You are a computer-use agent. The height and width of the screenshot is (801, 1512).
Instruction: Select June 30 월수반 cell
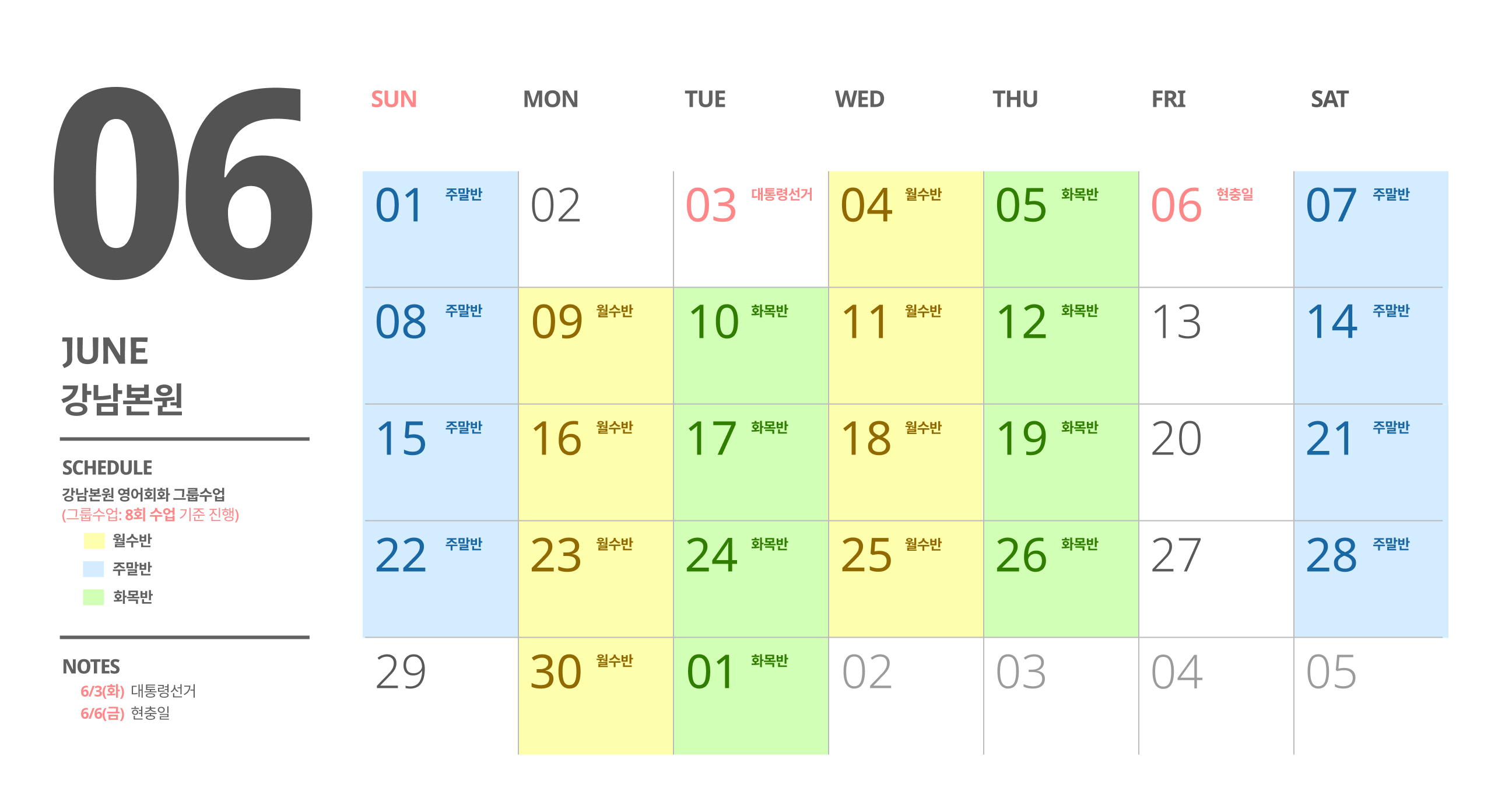[x=596, y=696]
